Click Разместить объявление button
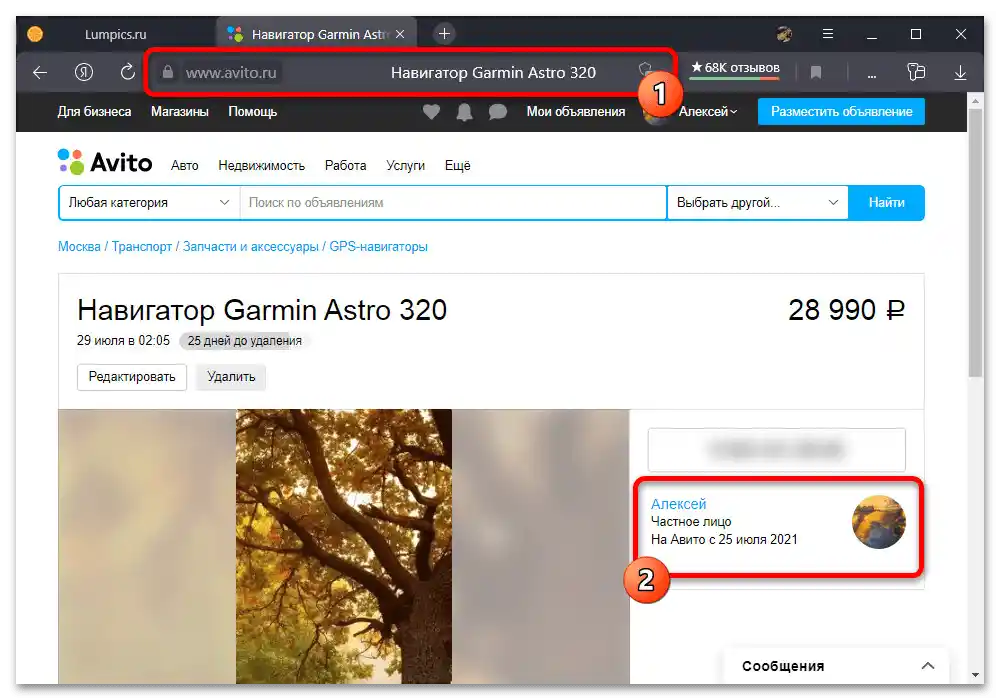The width and height of the screenshot is (1000, 700). [x=841, y=112]
